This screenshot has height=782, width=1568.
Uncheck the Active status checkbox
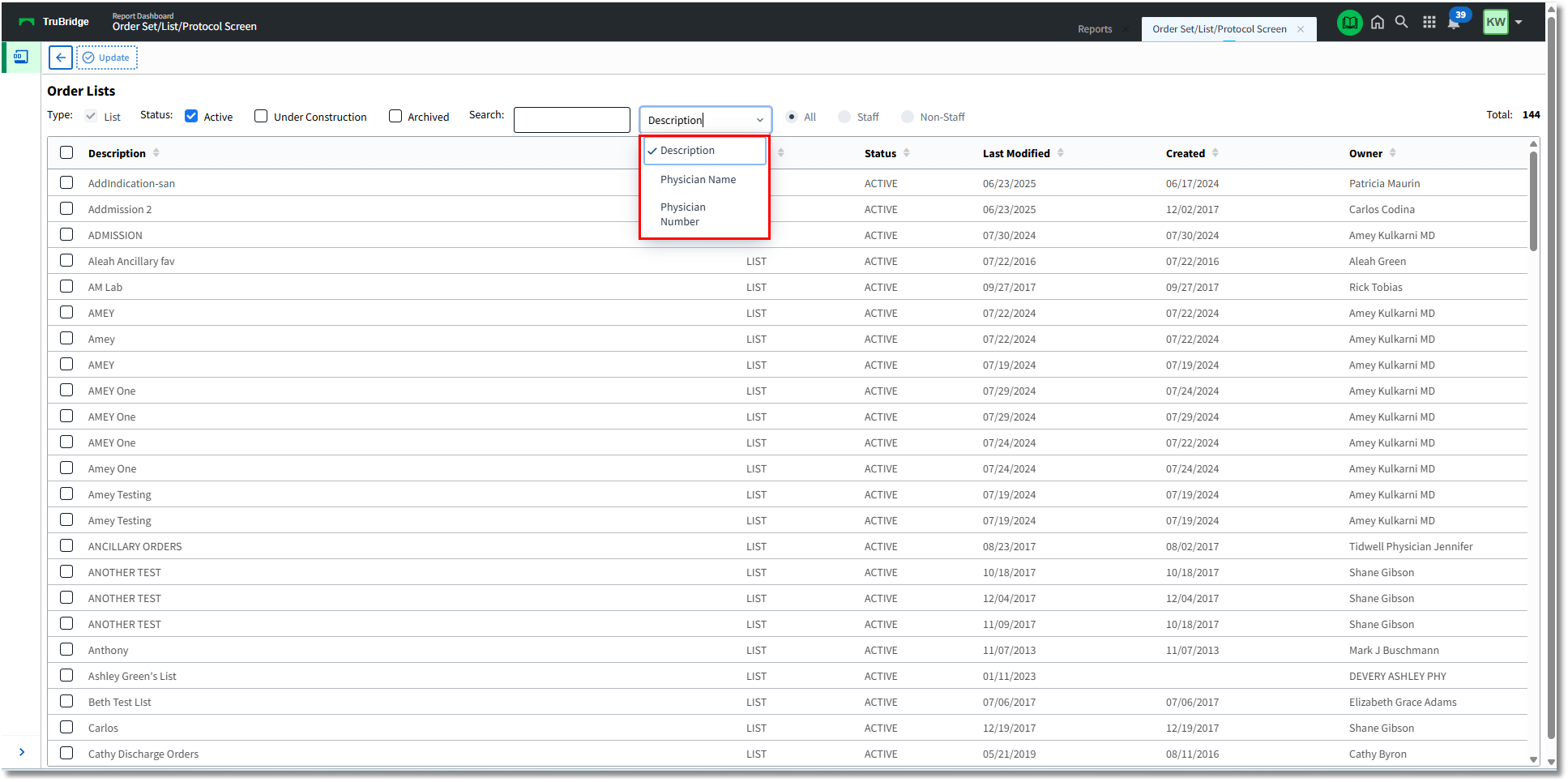click(x=191, y=116)
